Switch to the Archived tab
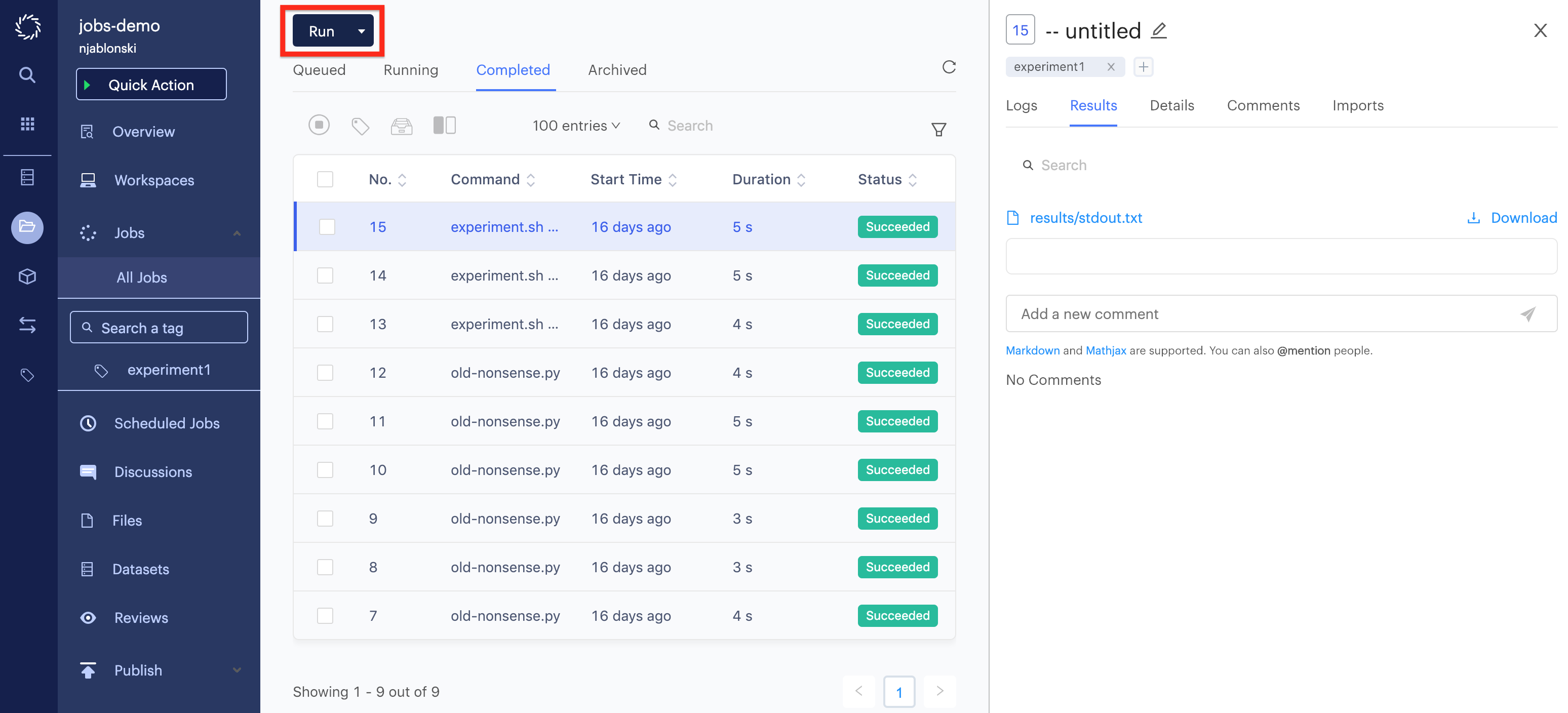1568x713 pixels. click(617, 70)
